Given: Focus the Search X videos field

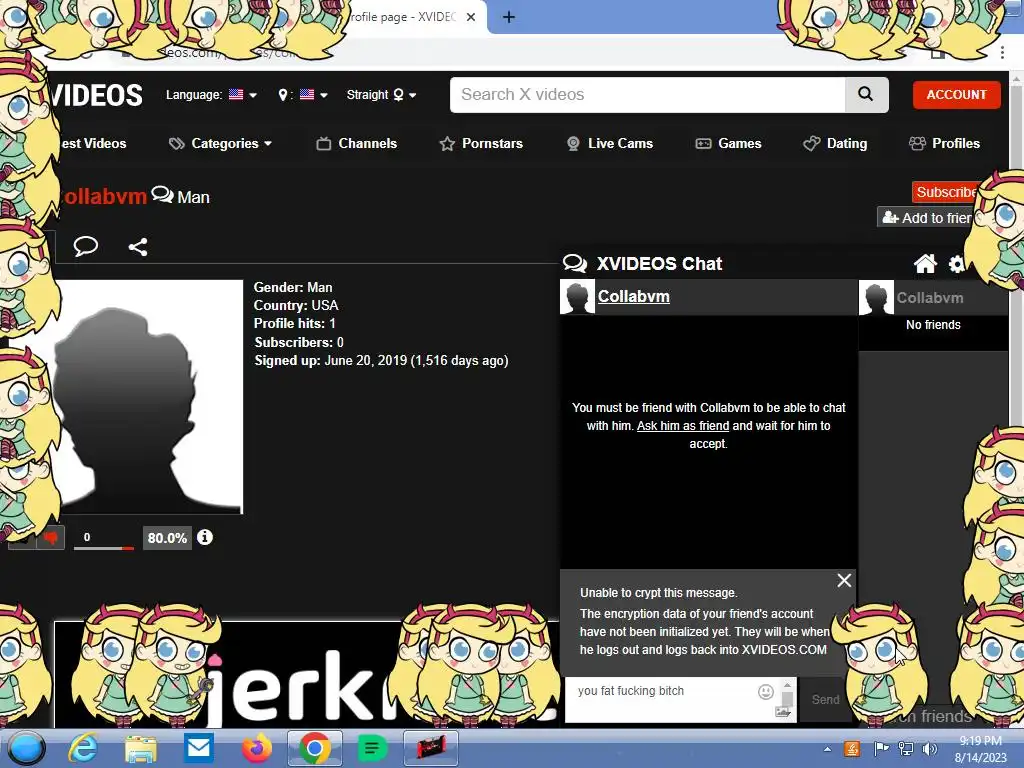Looking at the screenshot, I should click(x=648, y=95).
